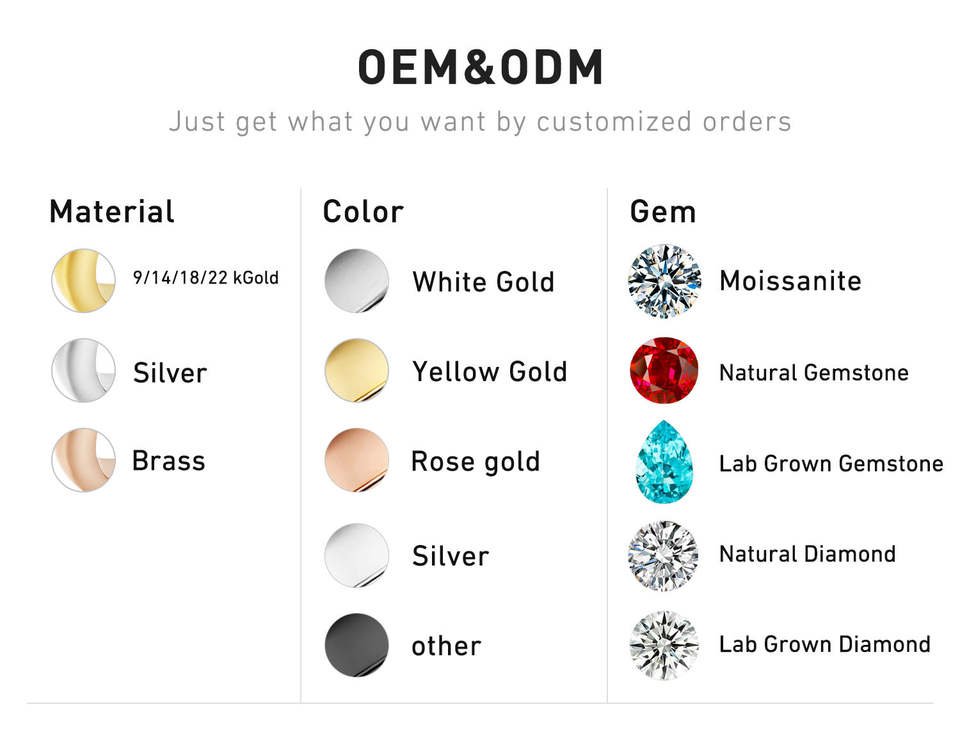Select the red Natural Gemstone icon
960x748 pixels.
tap(664, 370)
